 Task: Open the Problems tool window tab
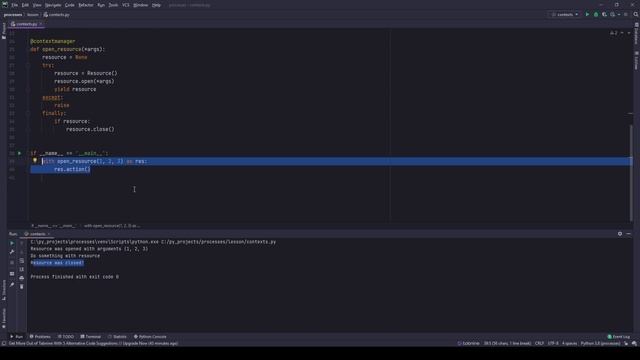click(x=40, y=337)
